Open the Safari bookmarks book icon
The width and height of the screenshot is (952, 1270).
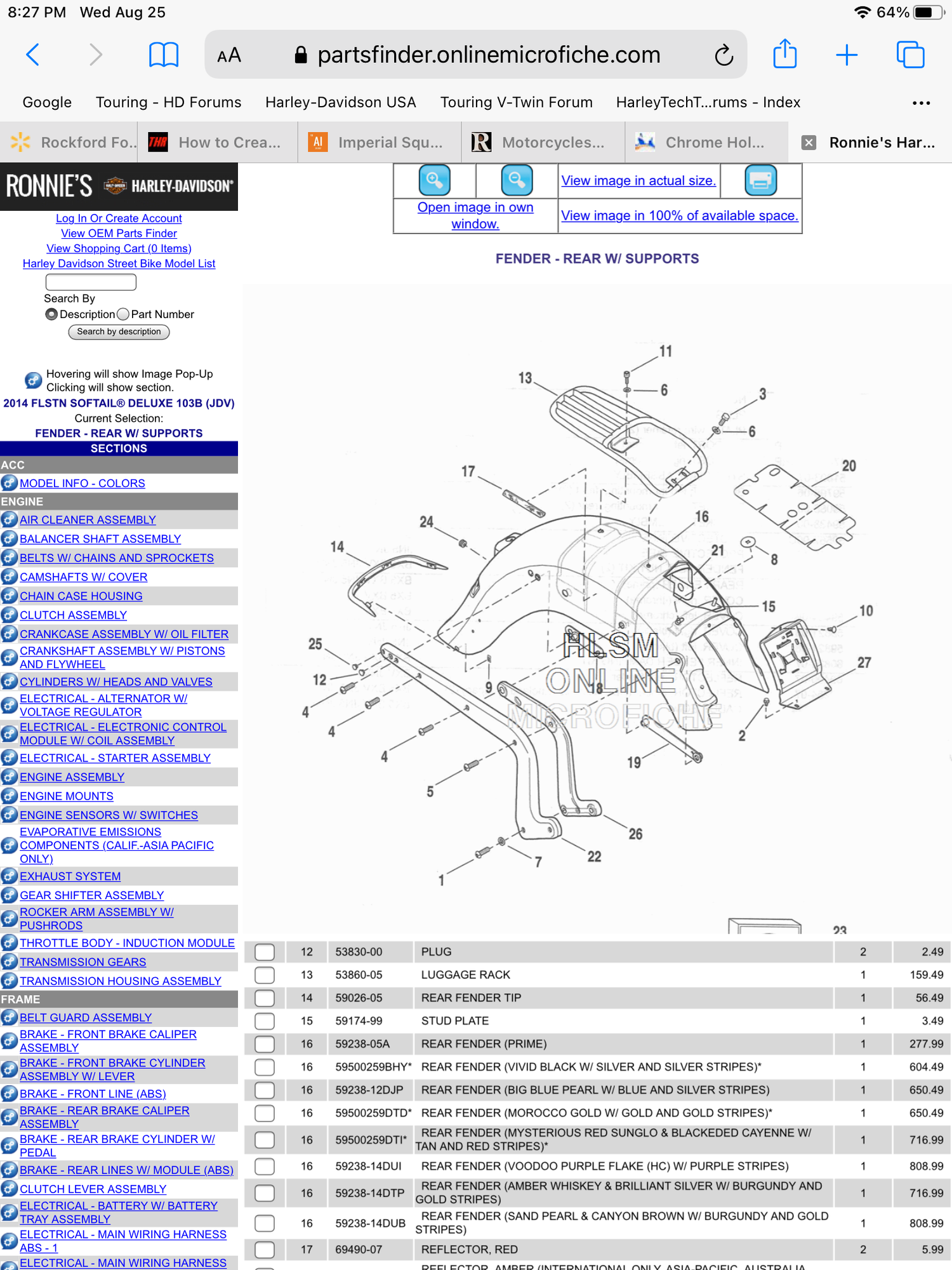[163, 55]
